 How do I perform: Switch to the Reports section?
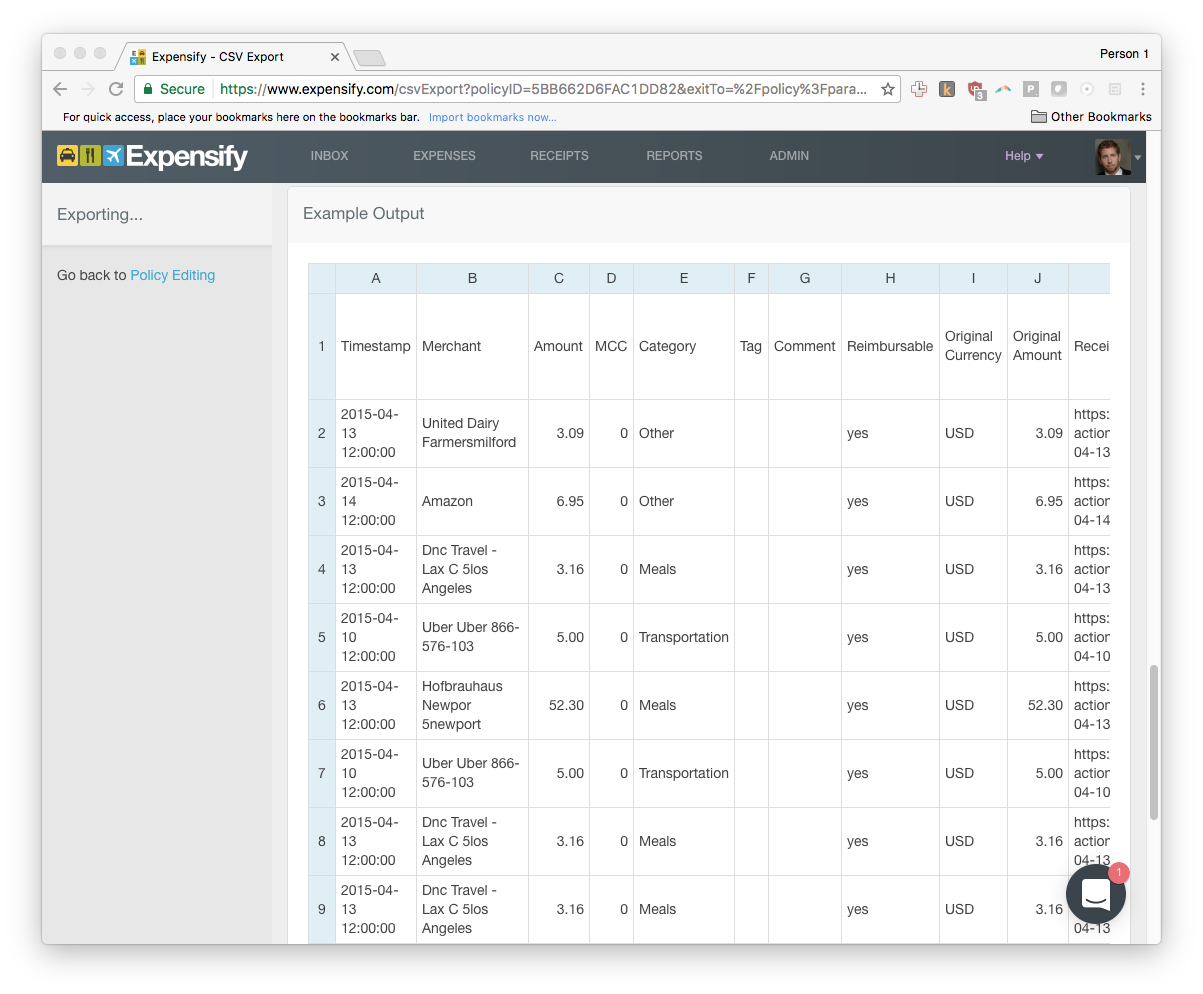(x=674, y=156)
